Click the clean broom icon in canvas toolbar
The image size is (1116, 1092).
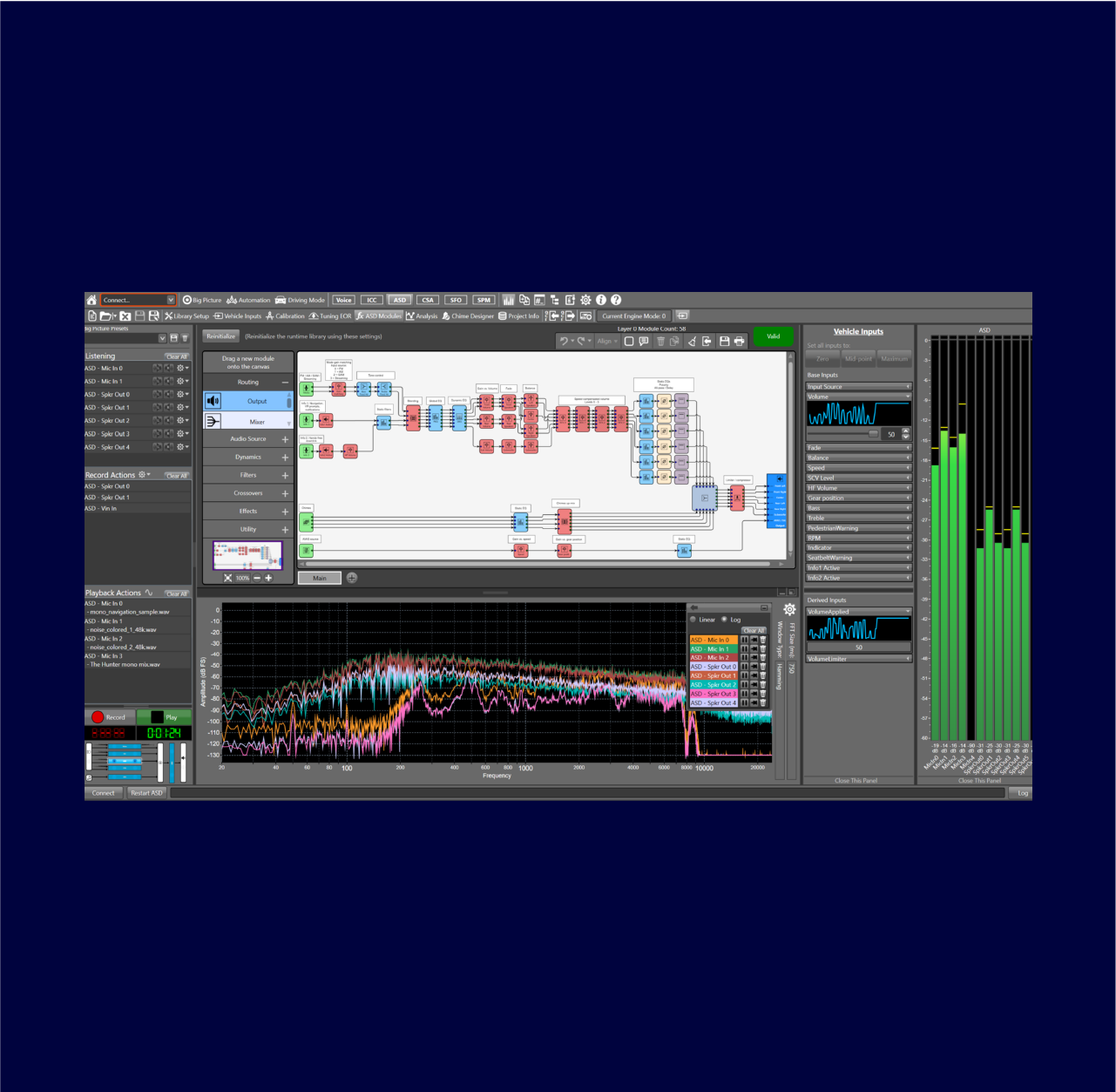692,341
